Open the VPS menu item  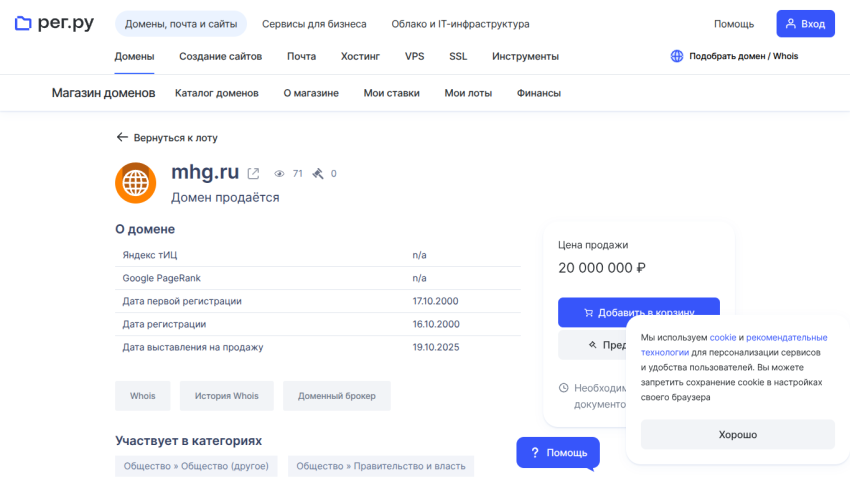[415, 56]
